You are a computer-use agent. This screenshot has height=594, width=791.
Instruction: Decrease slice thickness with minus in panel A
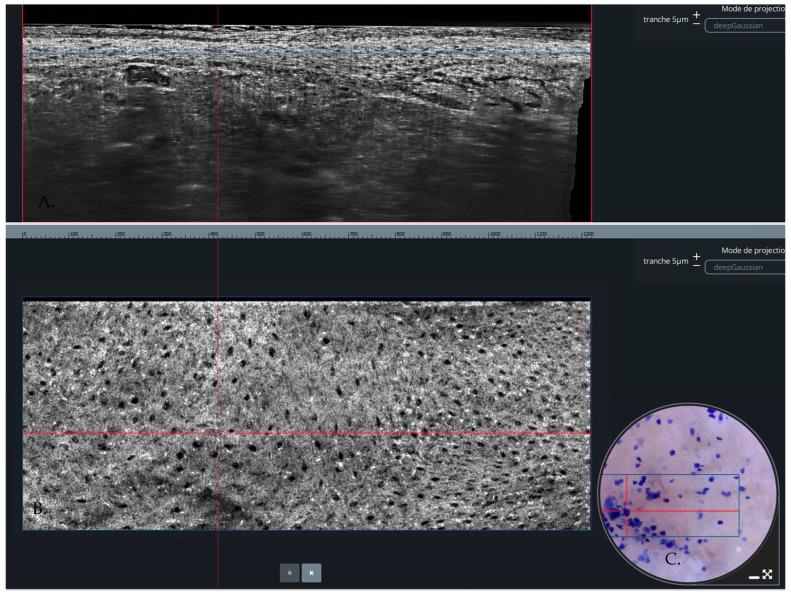pos(696,25)
